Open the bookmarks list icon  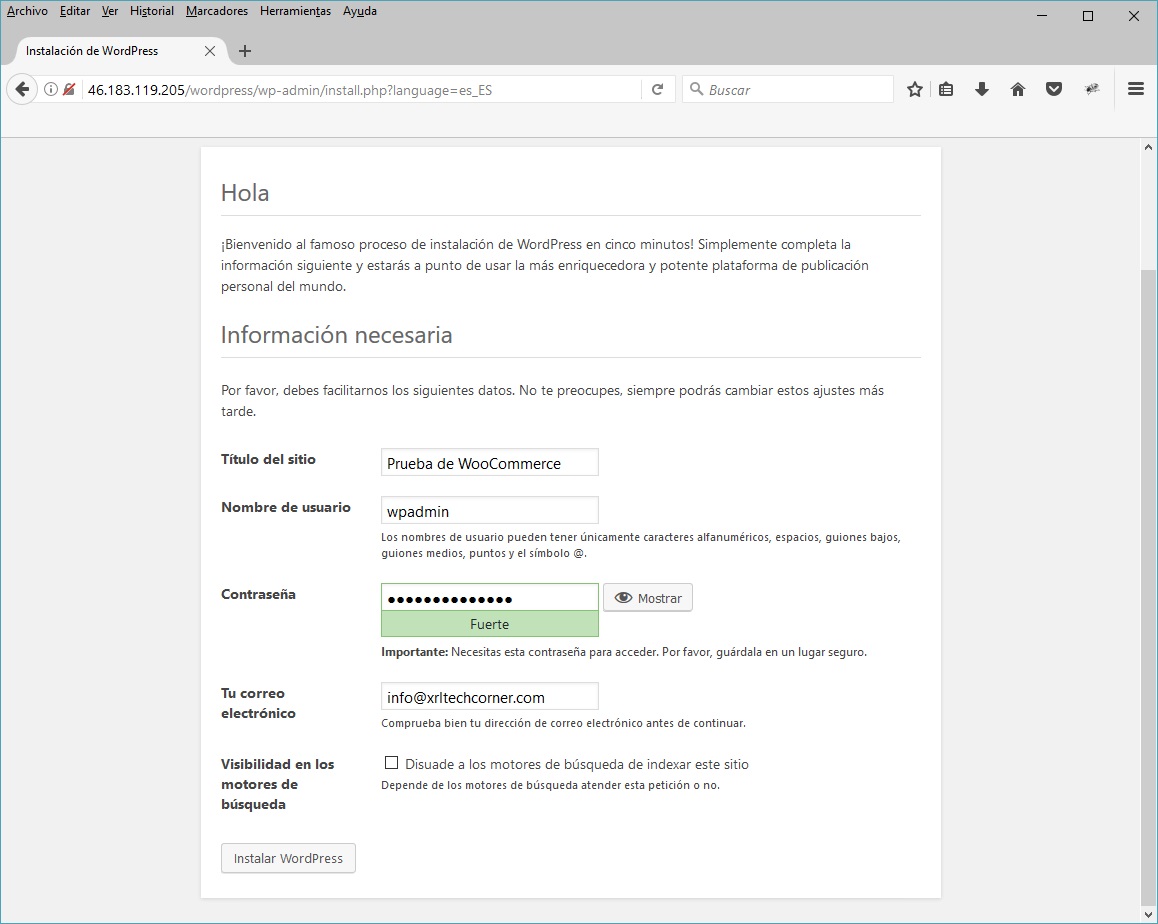point(946,89)
